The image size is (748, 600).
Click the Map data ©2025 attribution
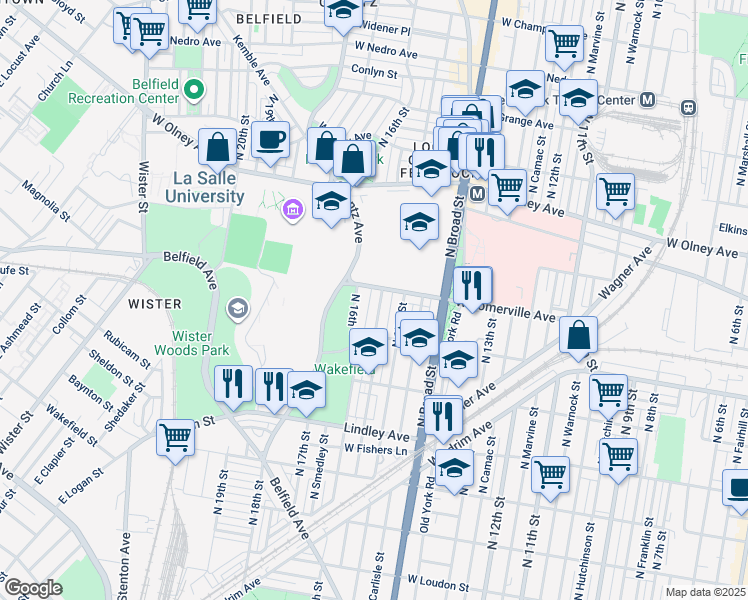[705, 592]
